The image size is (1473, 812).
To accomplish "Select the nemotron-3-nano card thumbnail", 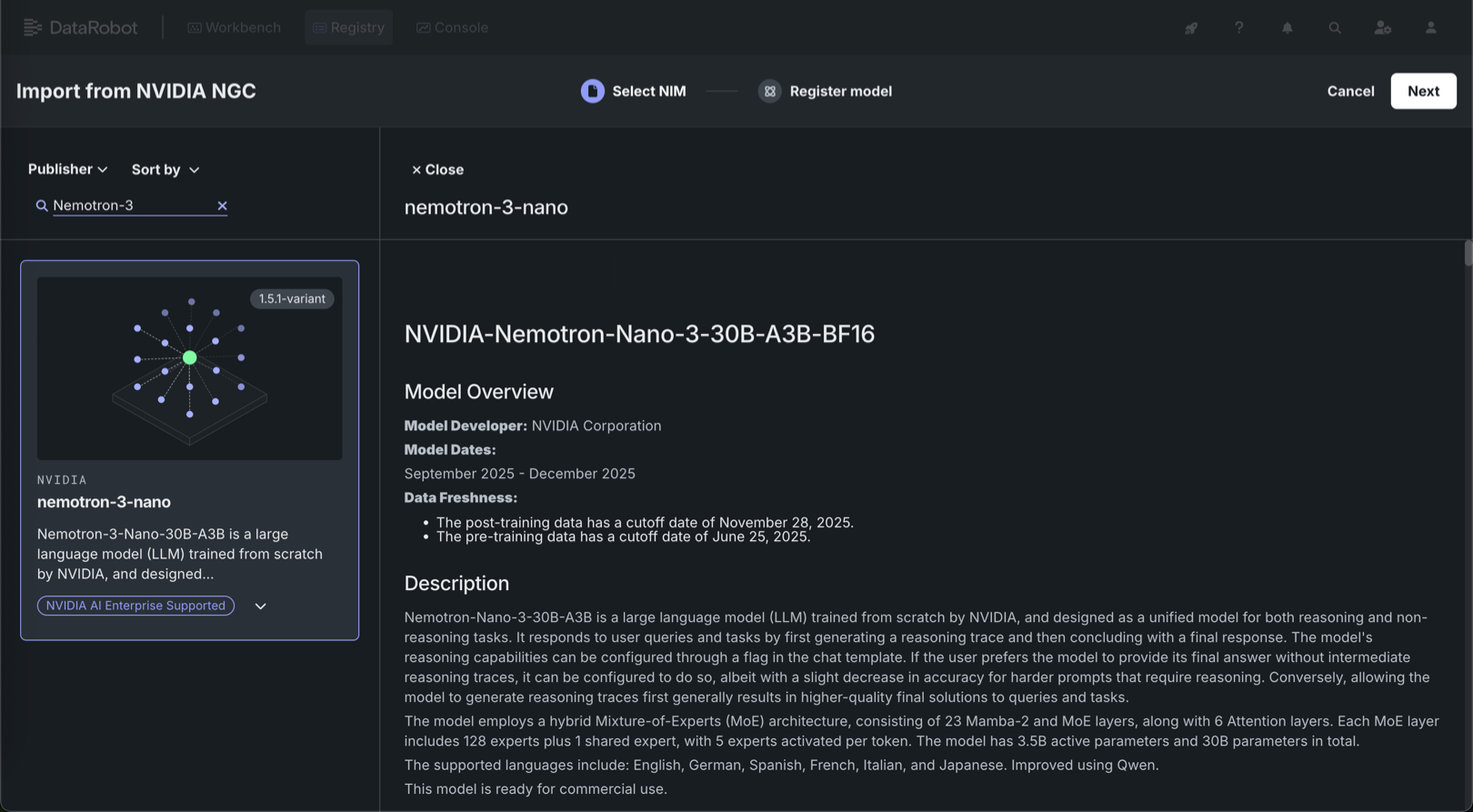I will (189, 368).
